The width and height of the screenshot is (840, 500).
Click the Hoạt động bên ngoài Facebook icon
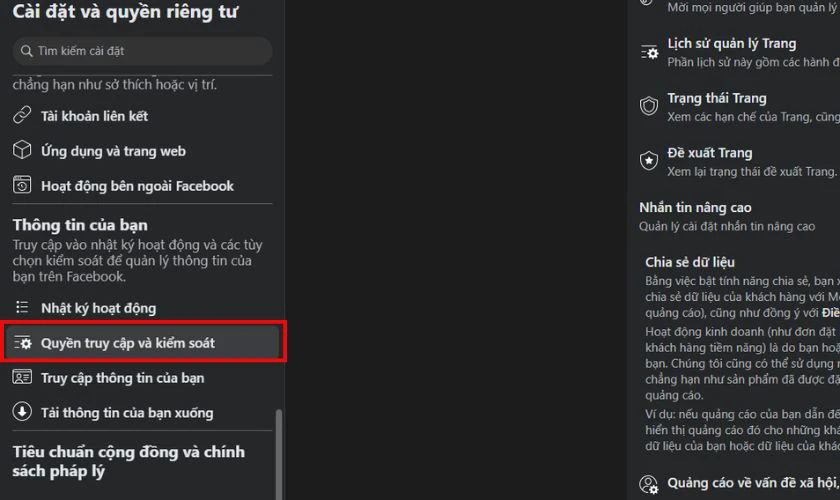click(22, 185)
